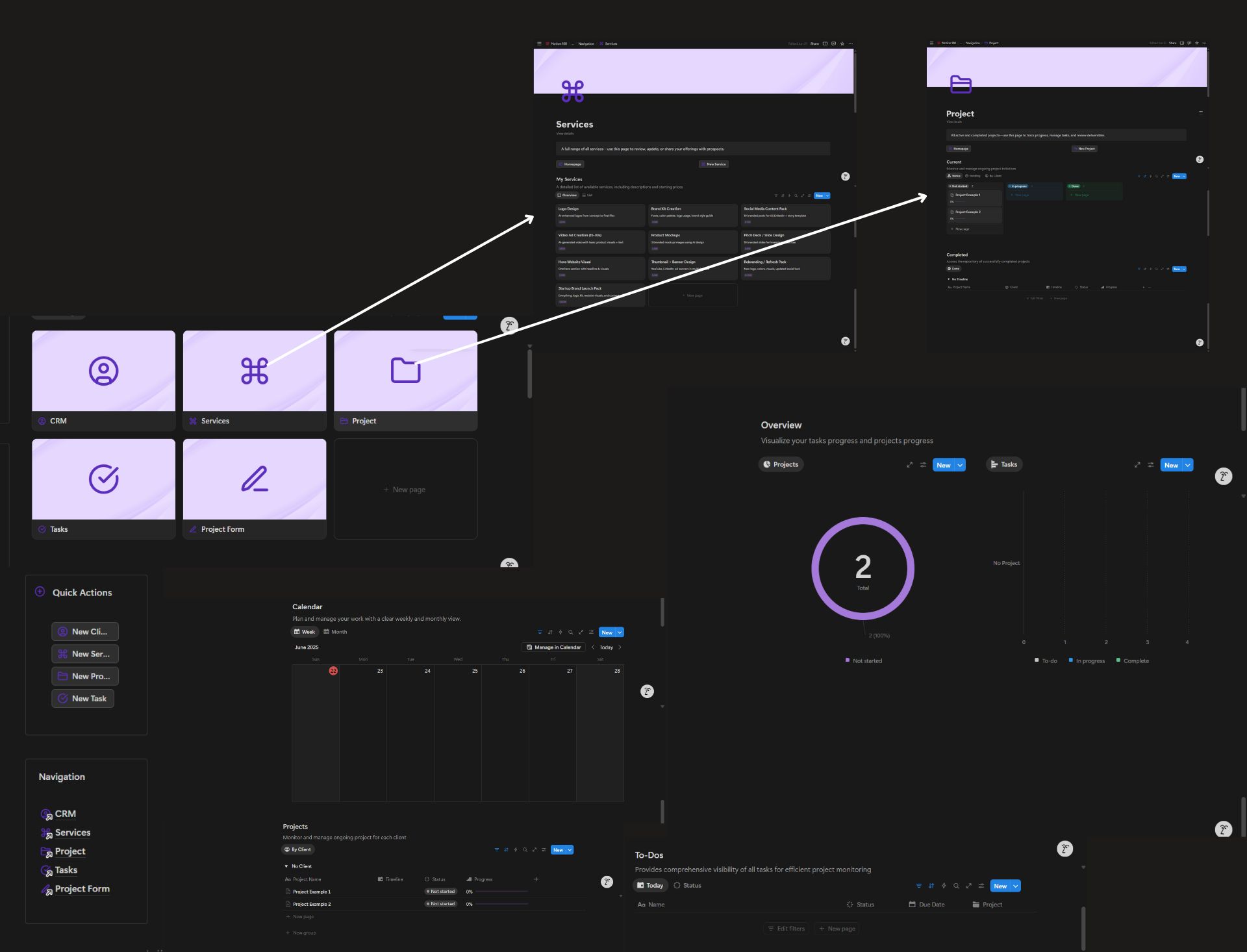Screen dimensions: 1247x952
Task: Select the Projects chart tab in Overview
Action: click(x=781, y=464)
